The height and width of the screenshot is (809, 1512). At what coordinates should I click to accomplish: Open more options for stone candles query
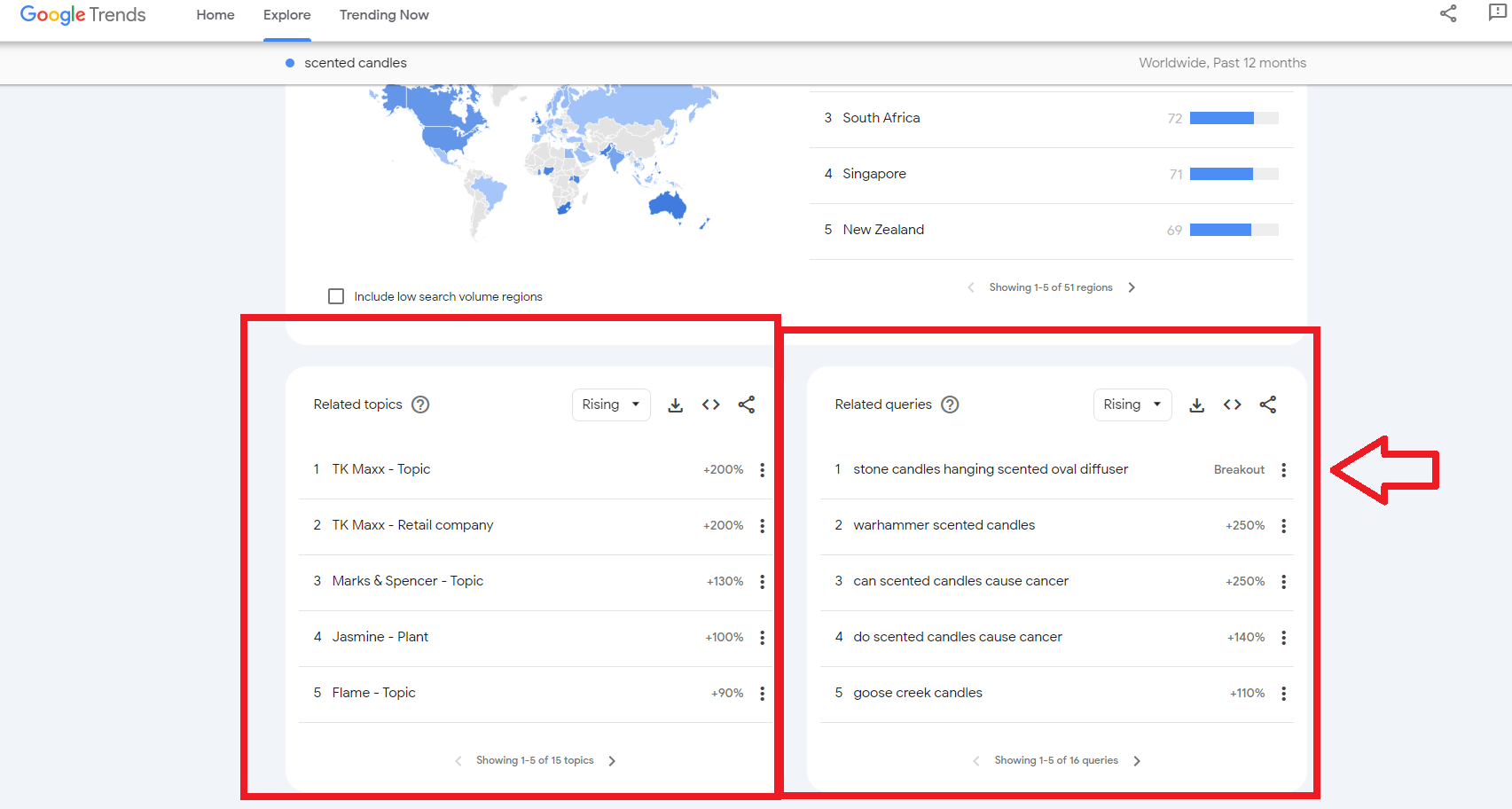click(1283, 470)
